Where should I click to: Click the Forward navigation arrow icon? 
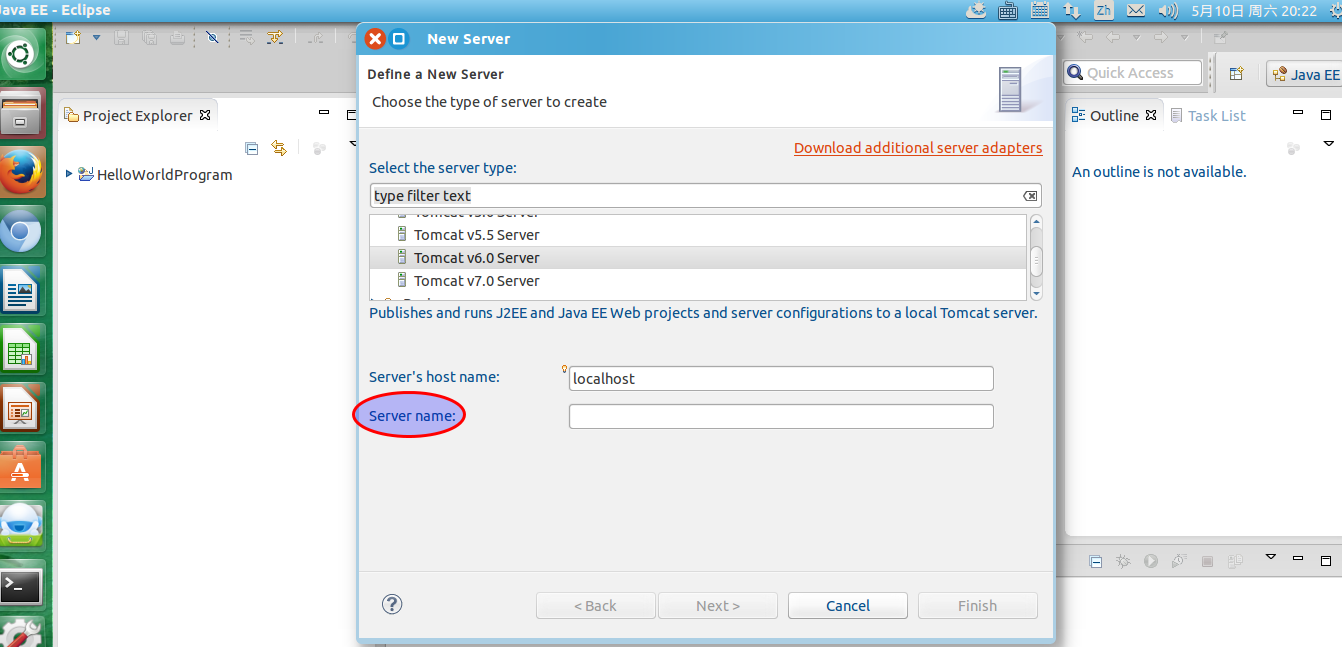[1160, 38]
